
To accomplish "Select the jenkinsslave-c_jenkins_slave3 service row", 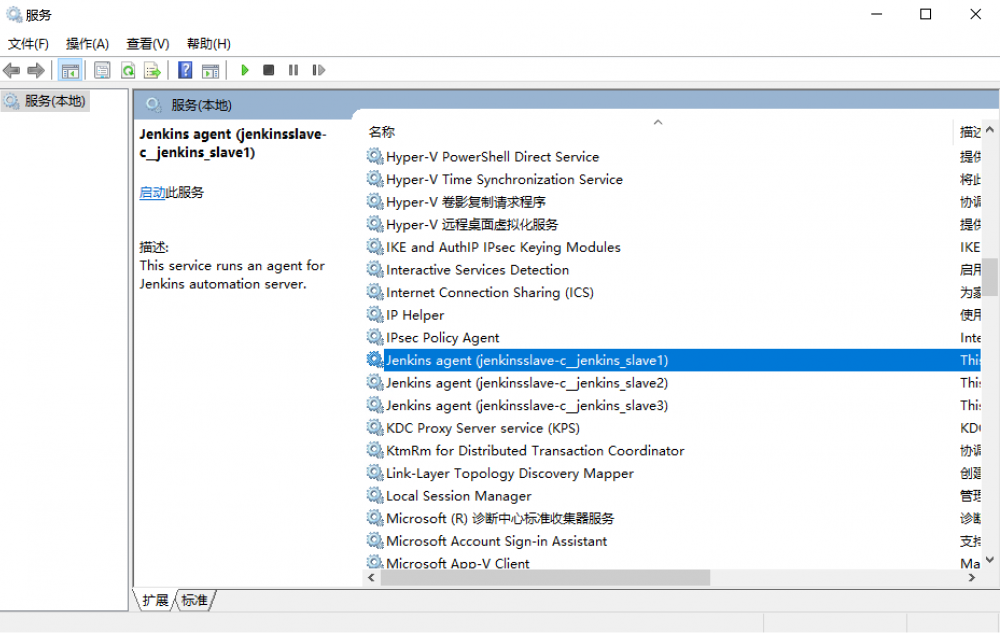I will point(520,405).
